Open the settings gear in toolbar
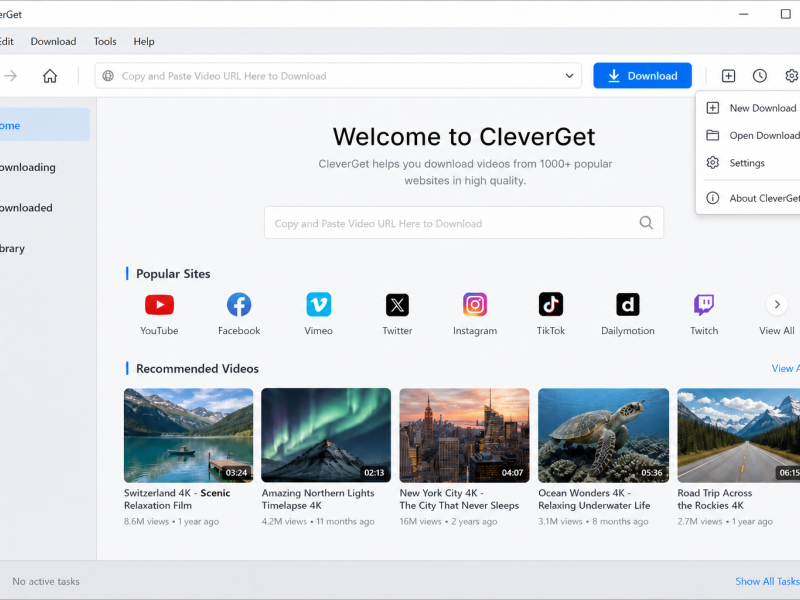800x600 pixels. [x=791, y=76]
